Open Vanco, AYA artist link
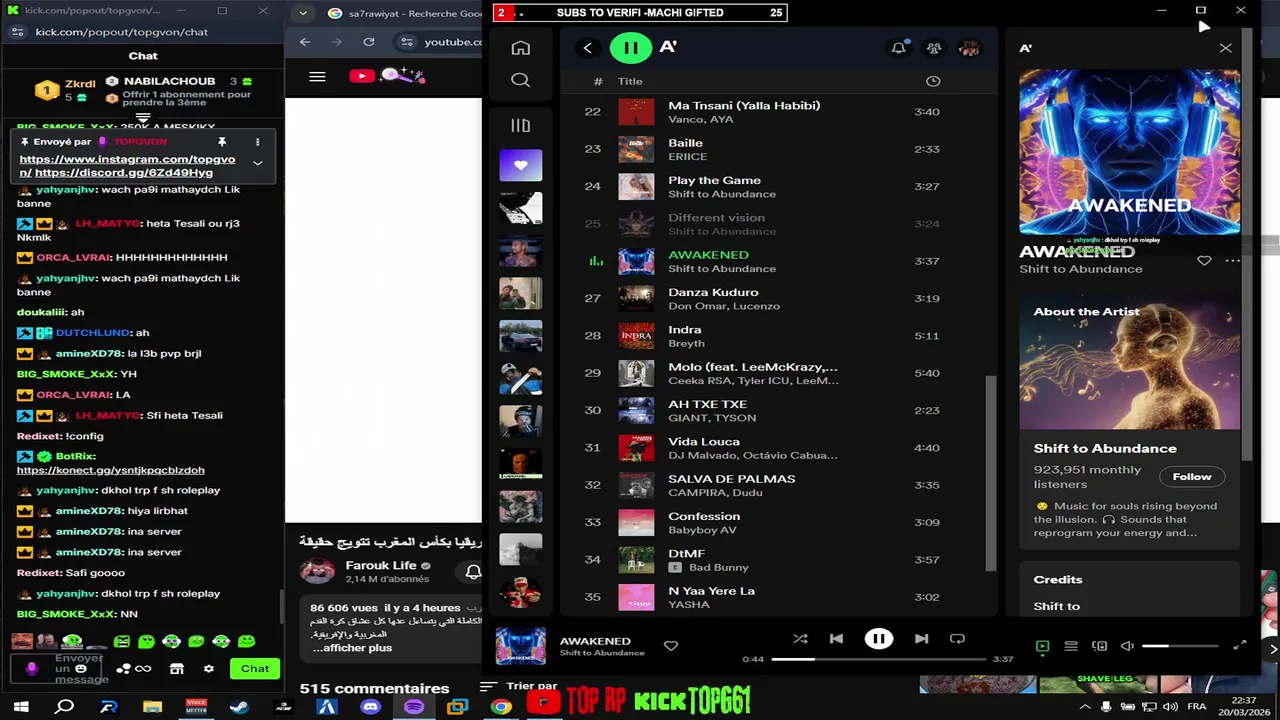Screen dimensions: 1280x720 pyautogui.click(x=700, y=120)
